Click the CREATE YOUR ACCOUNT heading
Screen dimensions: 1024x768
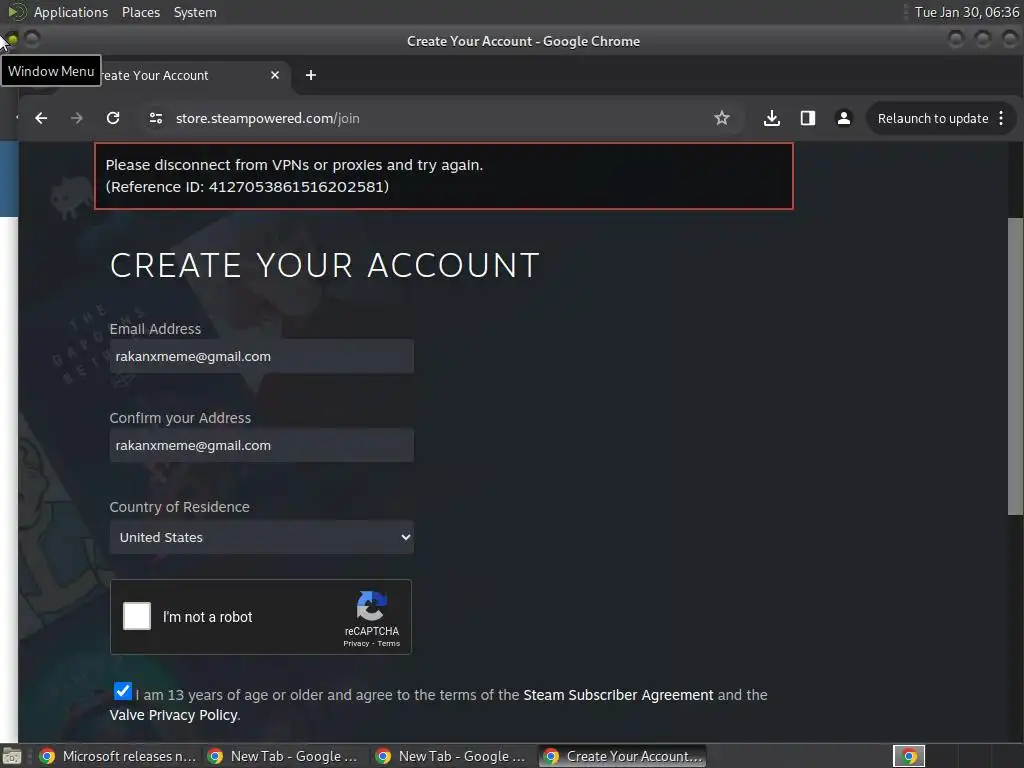[325, 266]
